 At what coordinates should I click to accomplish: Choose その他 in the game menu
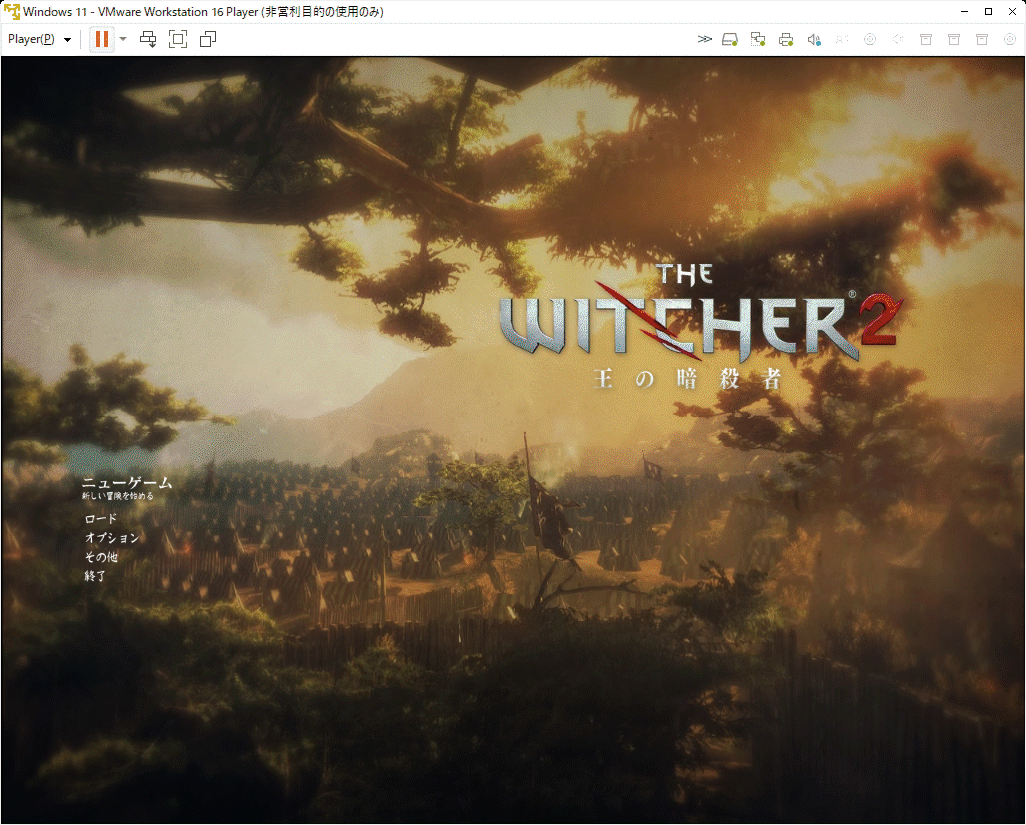pyautogui.click(x=101, y=557)
